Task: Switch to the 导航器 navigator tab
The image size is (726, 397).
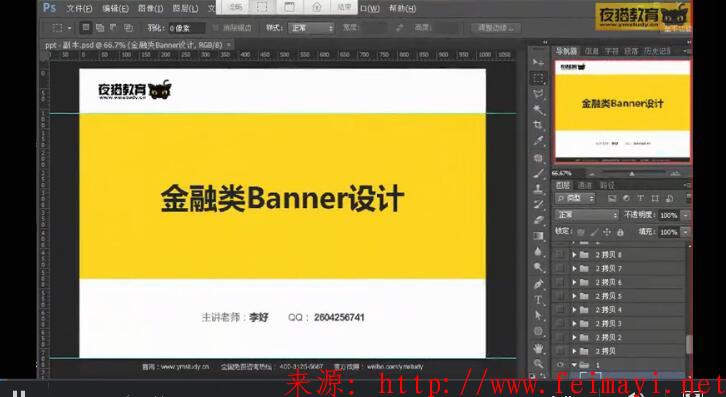Action: tap(566, 51)
